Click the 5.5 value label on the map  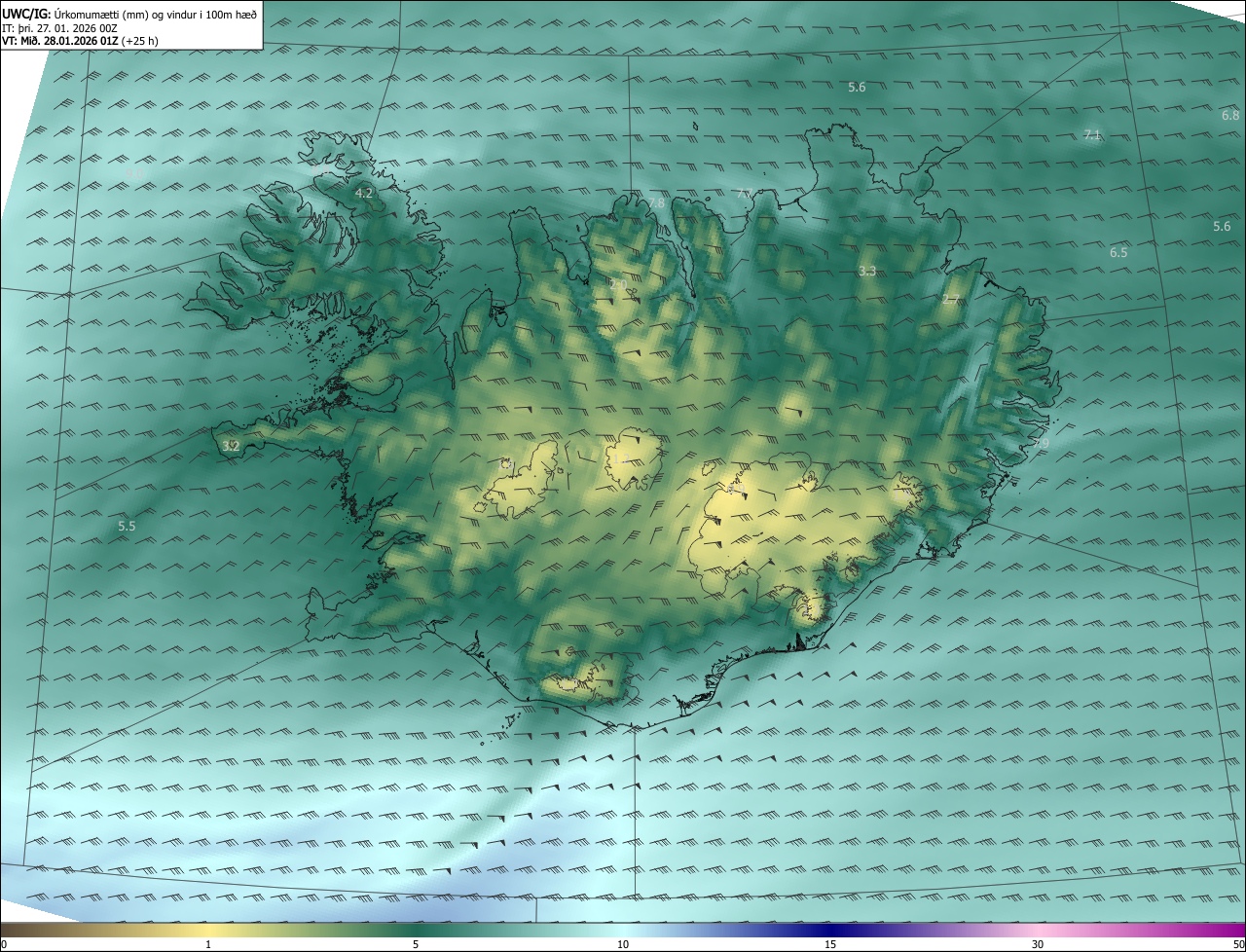click(x=127, y=526)
